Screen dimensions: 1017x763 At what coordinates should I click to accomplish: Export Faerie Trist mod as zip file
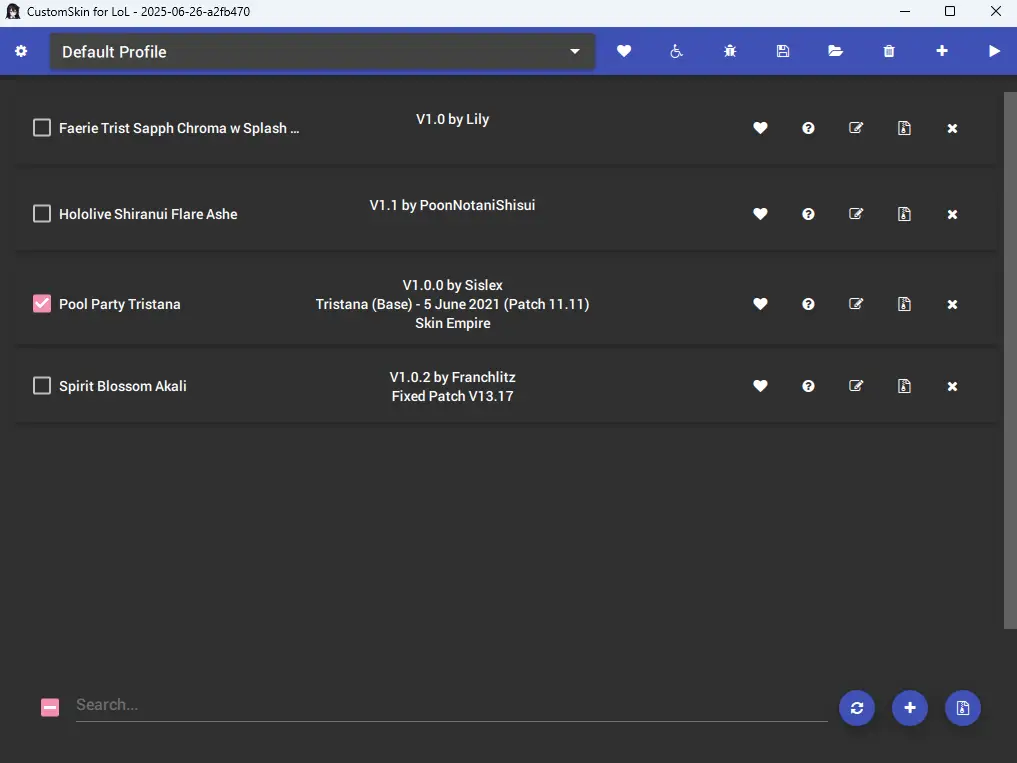pyautogui.click(x=904, y=128)
